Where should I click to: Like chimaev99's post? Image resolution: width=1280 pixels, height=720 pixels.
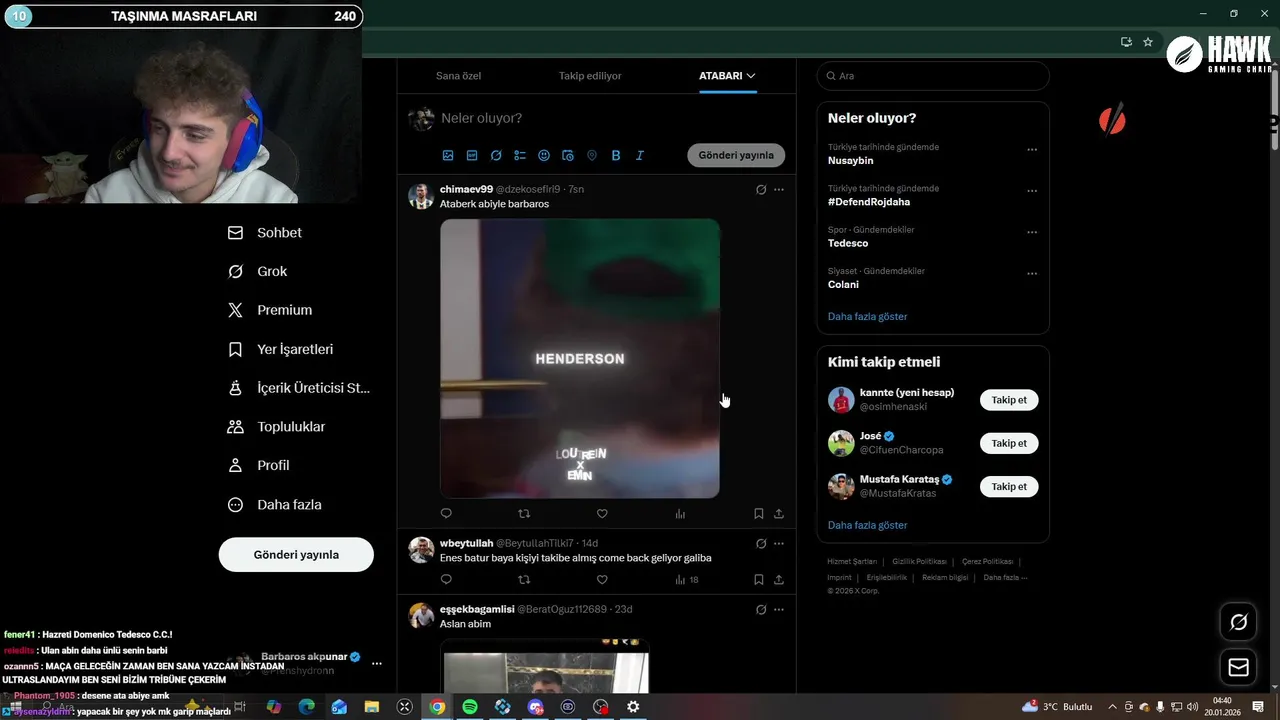[x=602, y=514]
